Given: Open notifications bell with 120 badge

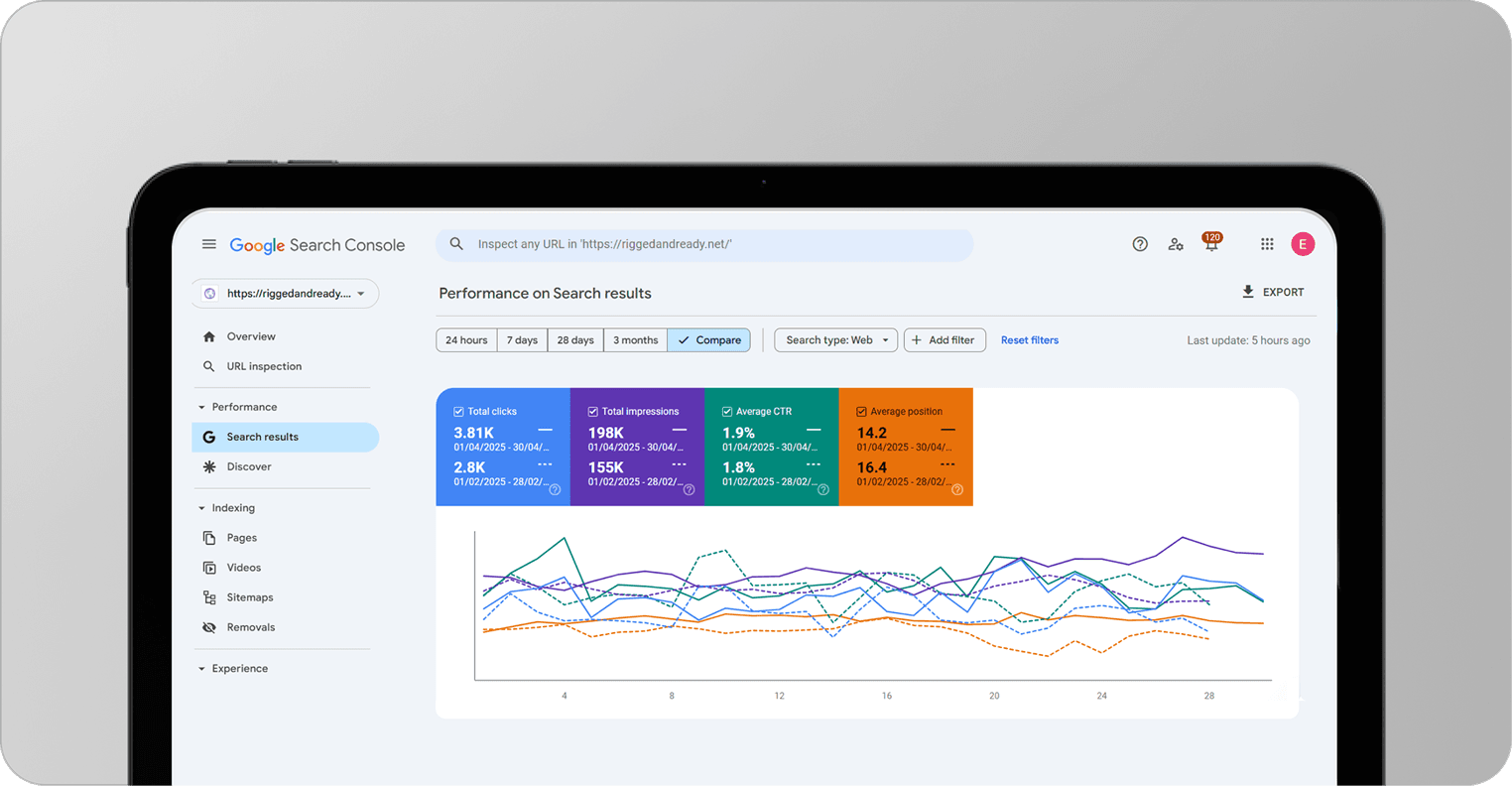Looking at the screenshot, I should point(1211,243).
